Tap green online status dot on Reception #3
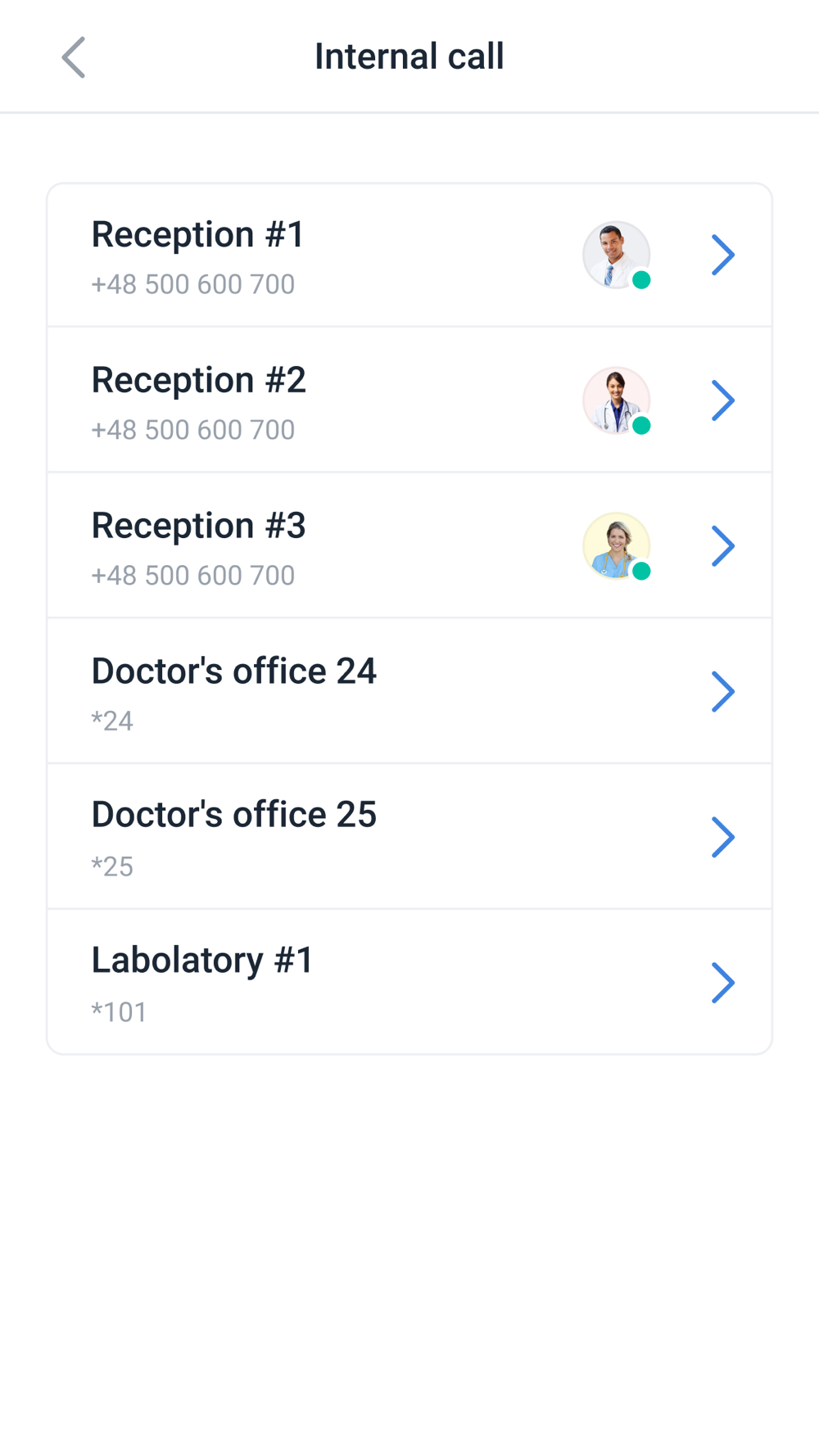 (641, 572)
